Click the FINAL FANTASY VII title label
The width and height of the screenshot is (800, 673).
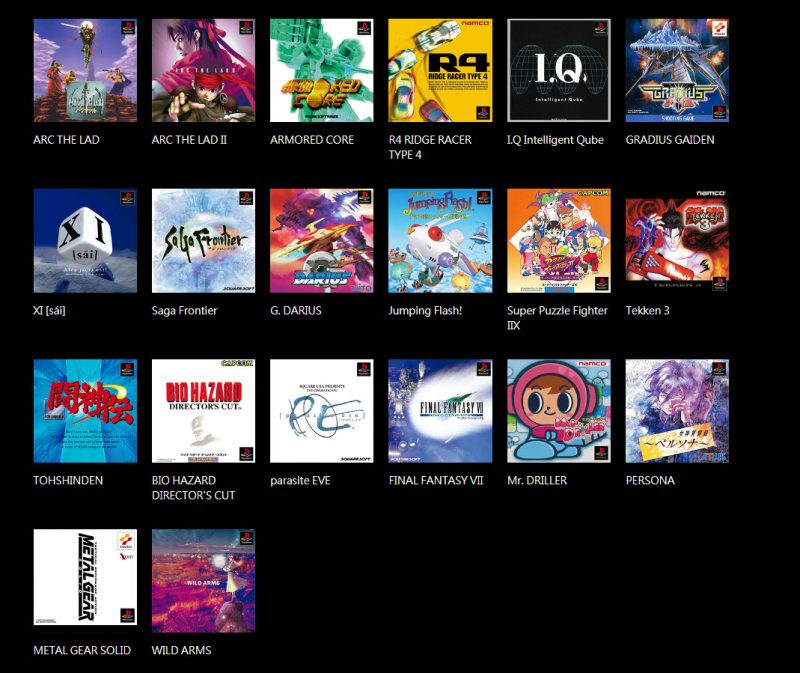[x=436, y=480]
